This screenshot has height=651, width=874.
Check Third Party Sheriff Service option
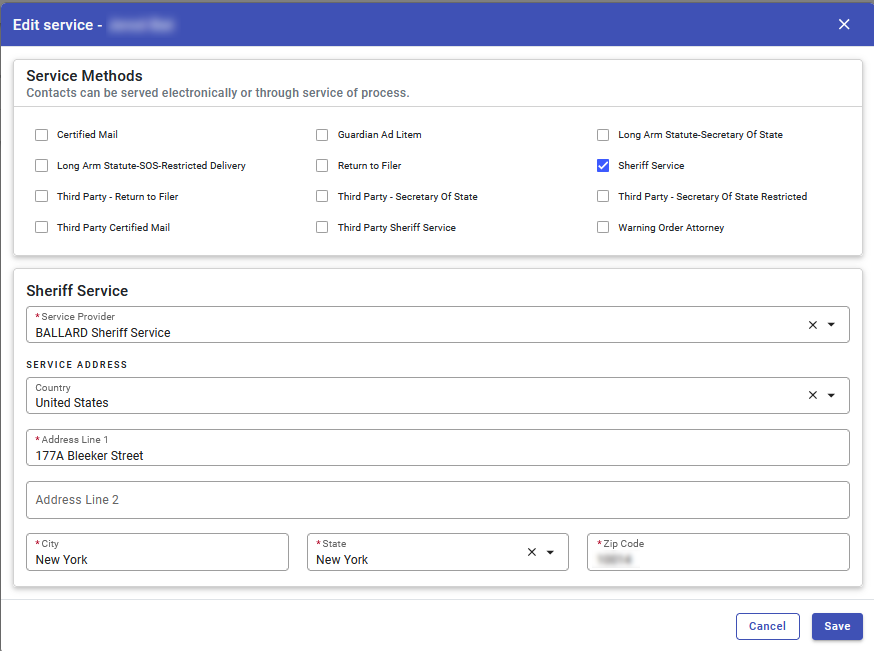pos(322,227)
